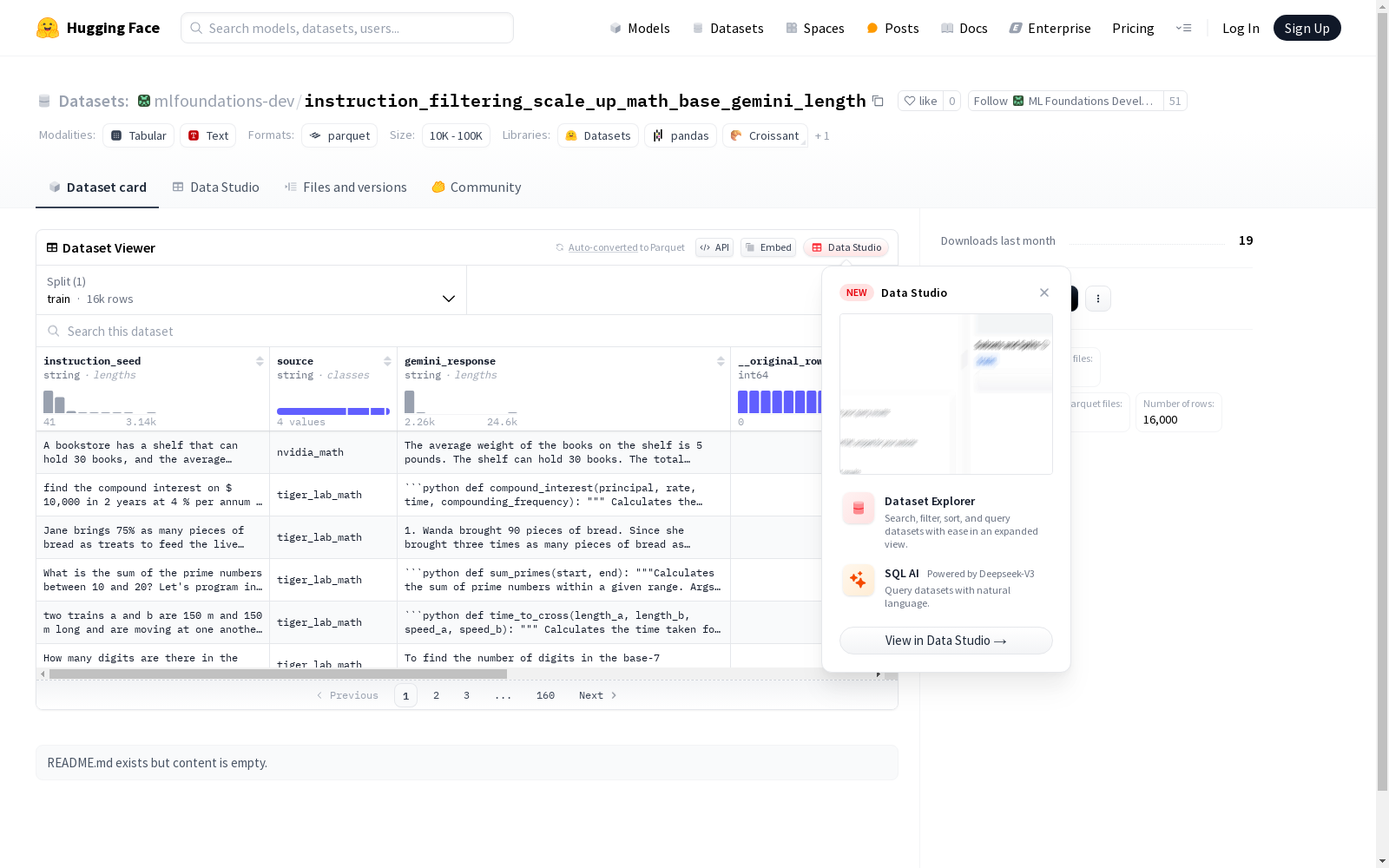Click the Log In link
The image size is (1389, 868).
point(1241,28)
